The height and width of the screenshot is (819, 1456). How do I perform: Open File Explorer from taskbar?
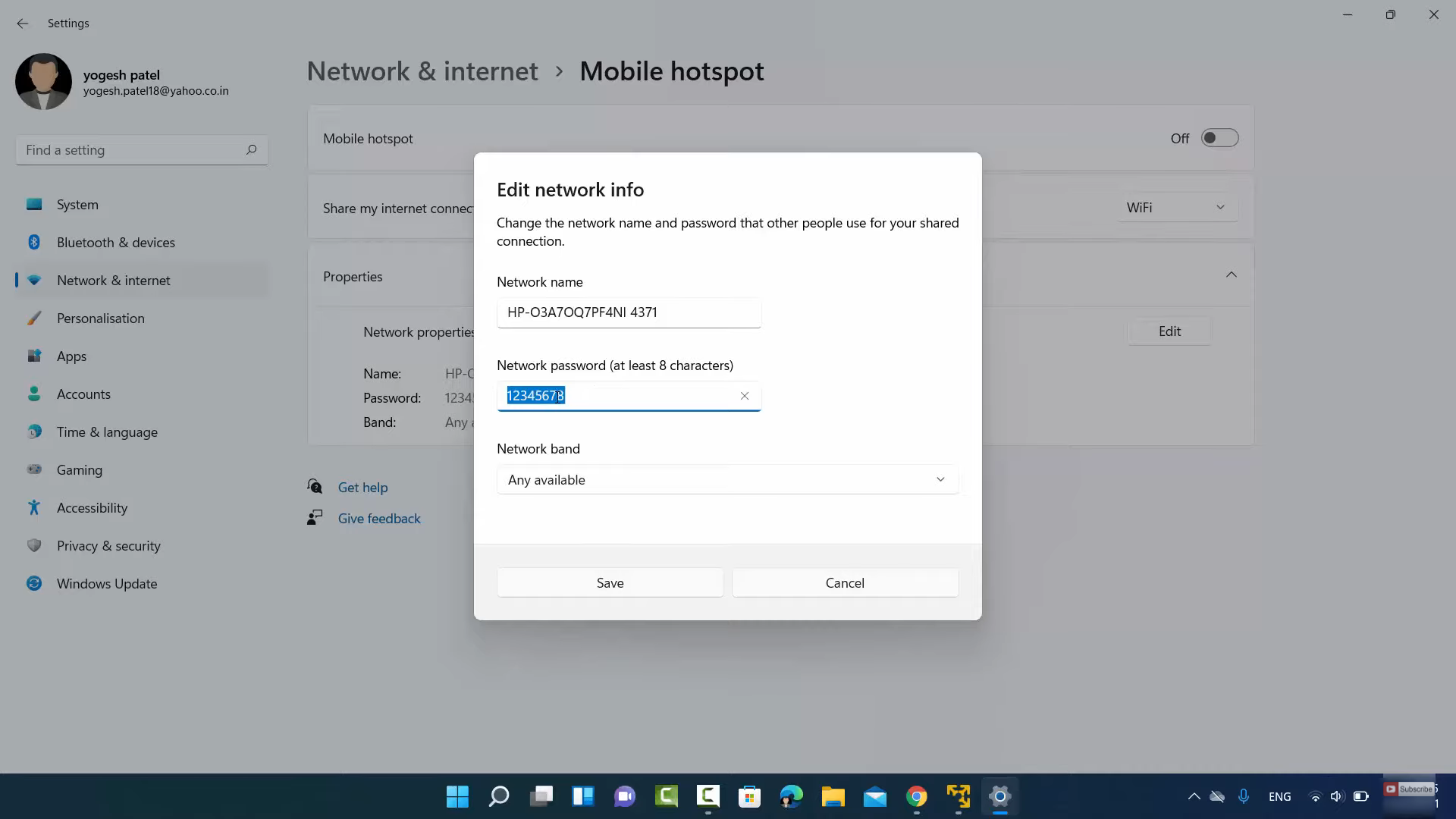click(x=833, y=796)
